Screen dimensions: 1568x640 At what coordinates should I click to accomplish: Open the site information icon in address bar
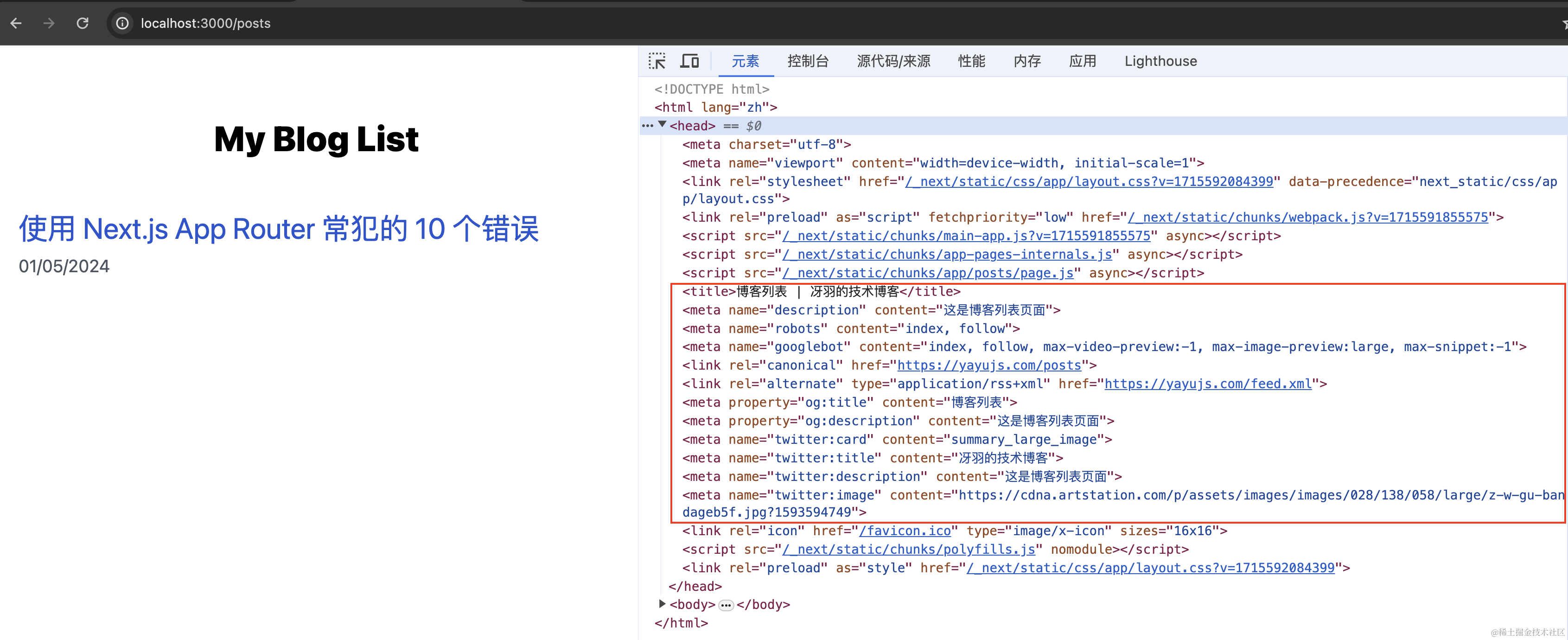pyautogui.click(x=122, y=23)
